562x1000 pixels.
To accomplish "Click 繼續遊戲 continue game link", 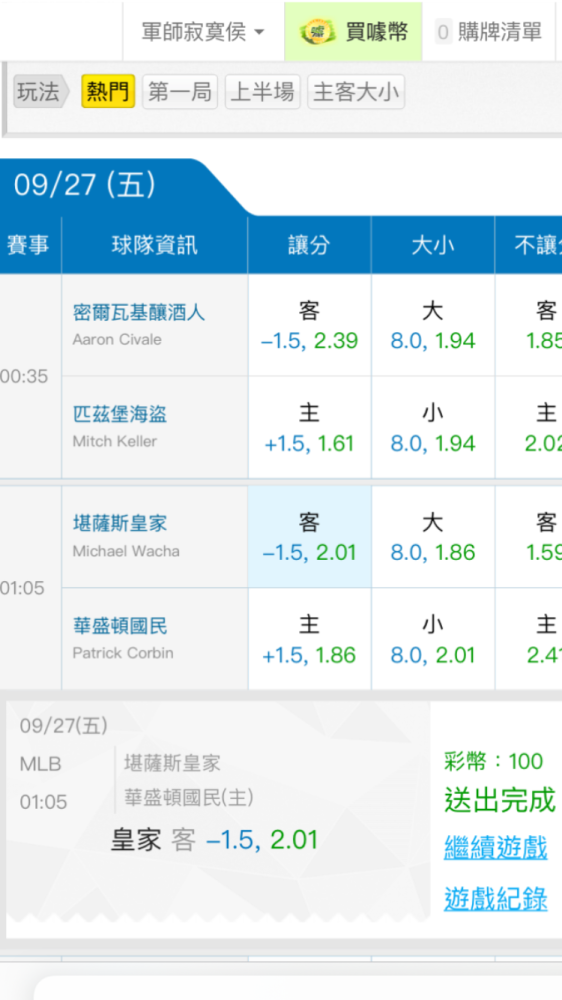I will coord(496,849).
